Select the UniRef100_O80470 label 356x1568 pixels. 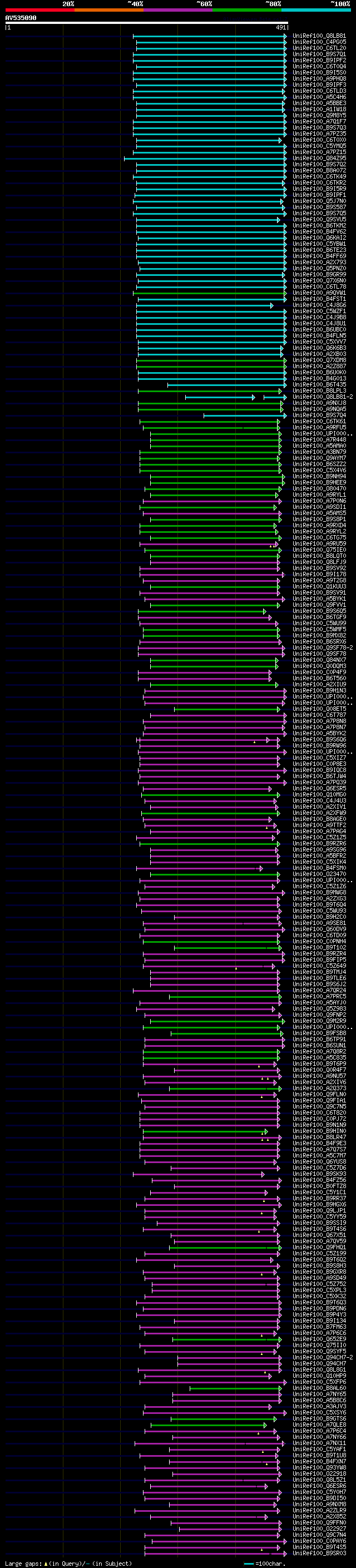point(319,489)
